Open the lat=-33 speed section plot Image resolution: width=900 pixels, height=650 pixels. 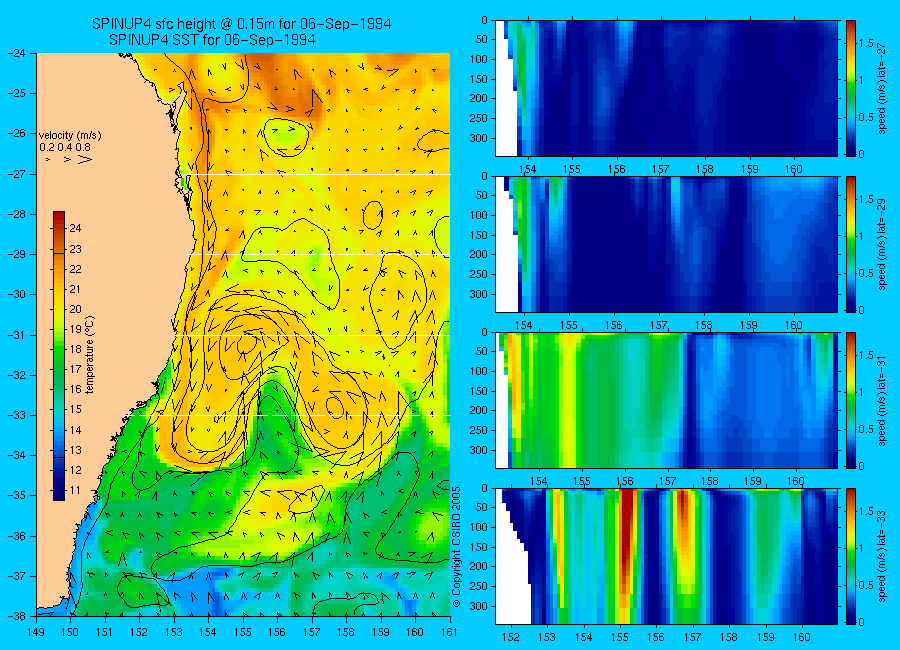(666, 556)
